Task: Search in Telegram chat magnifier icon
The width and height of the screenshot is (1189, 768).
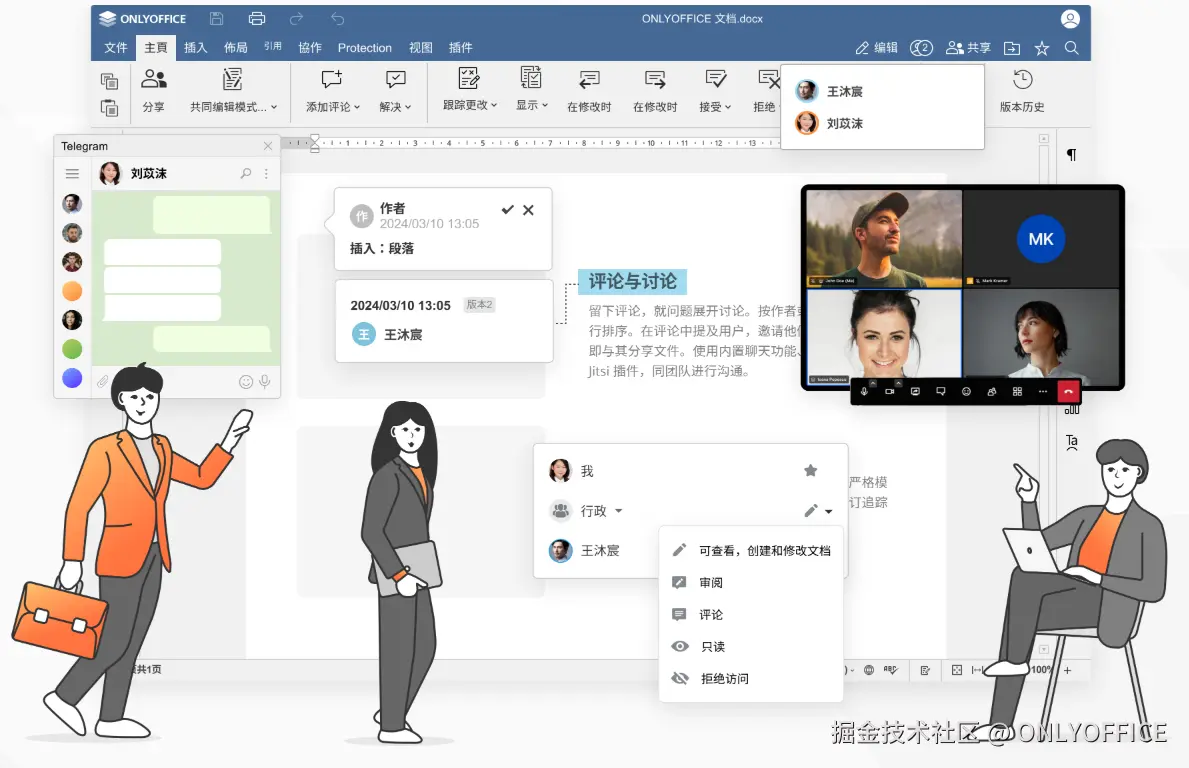Action: click(246, 174)
